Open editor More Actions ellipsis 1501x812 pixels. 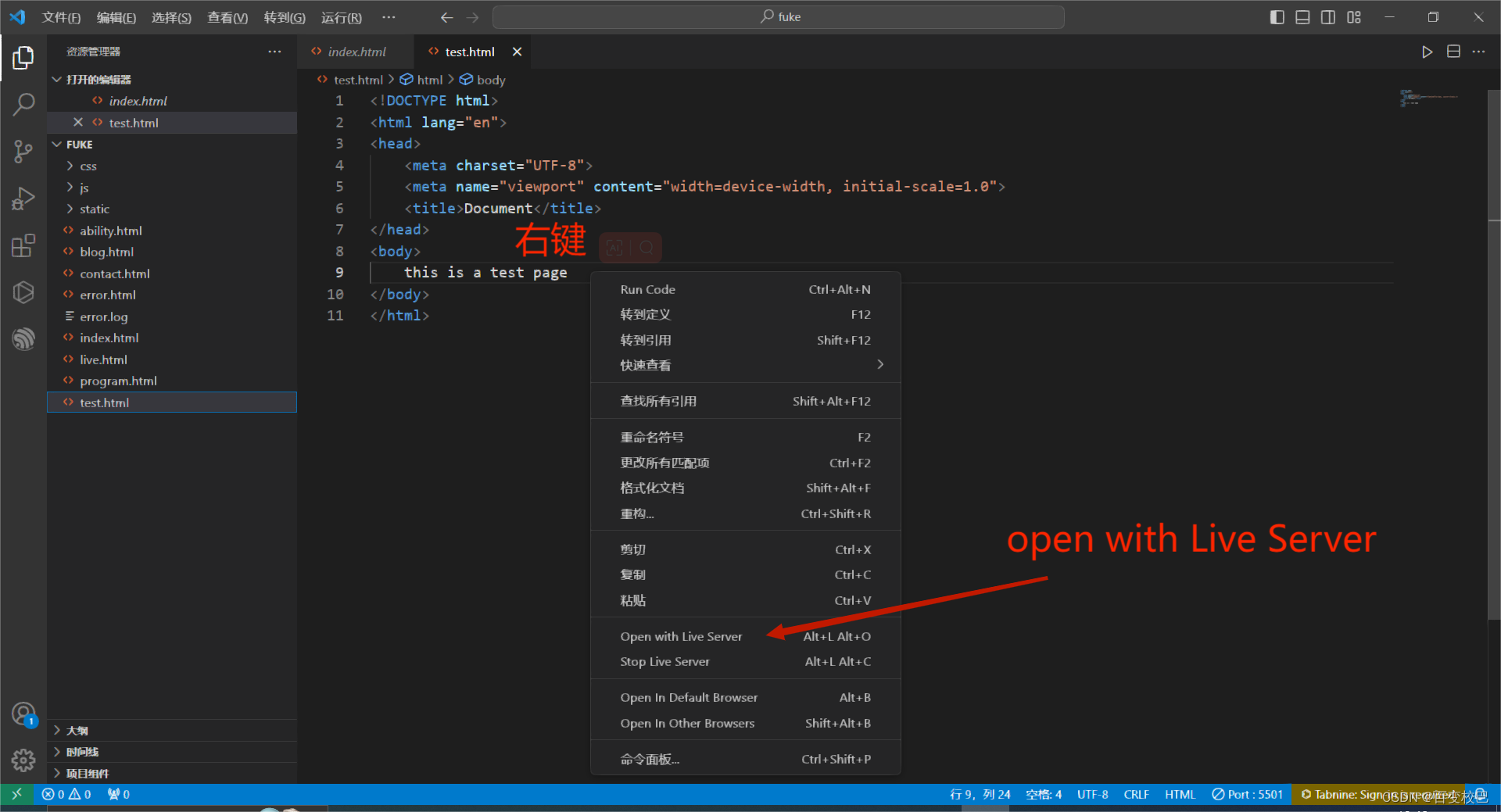[x=1478, y=52]
